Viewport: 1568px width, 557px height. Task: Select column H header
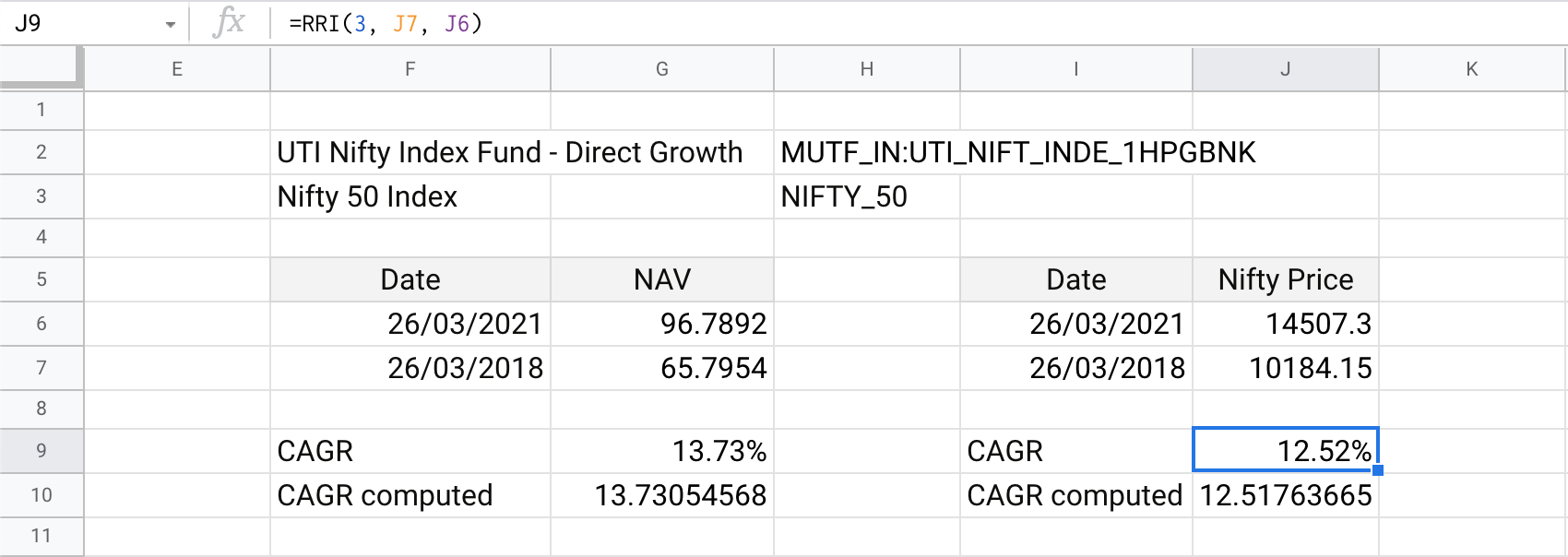click(867, 69)
